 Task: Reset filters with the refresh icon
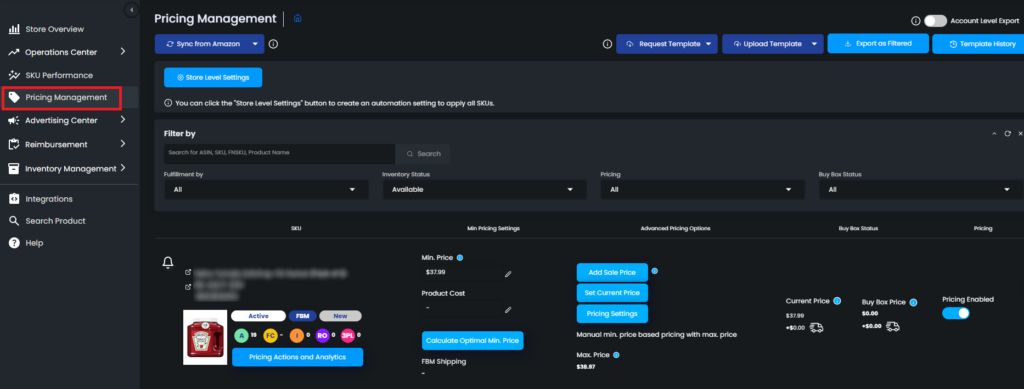(1008, 133)
